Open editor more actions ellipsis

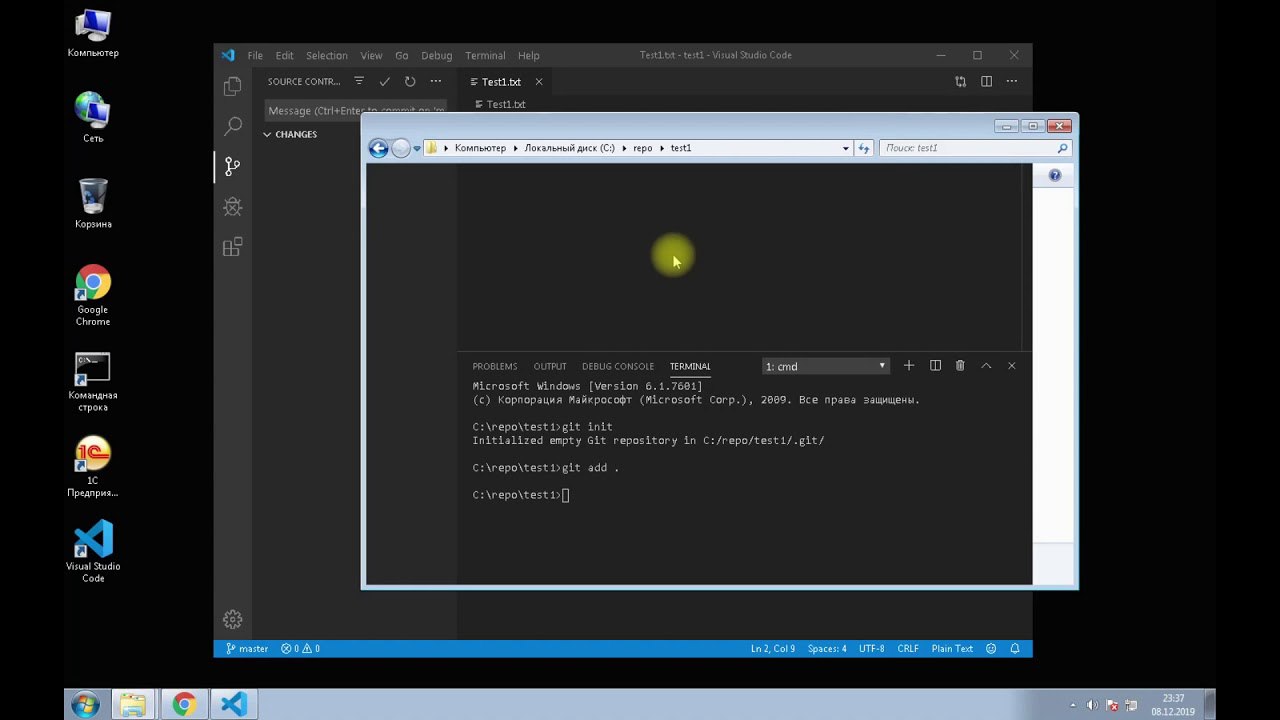[x=1012, y=82]
